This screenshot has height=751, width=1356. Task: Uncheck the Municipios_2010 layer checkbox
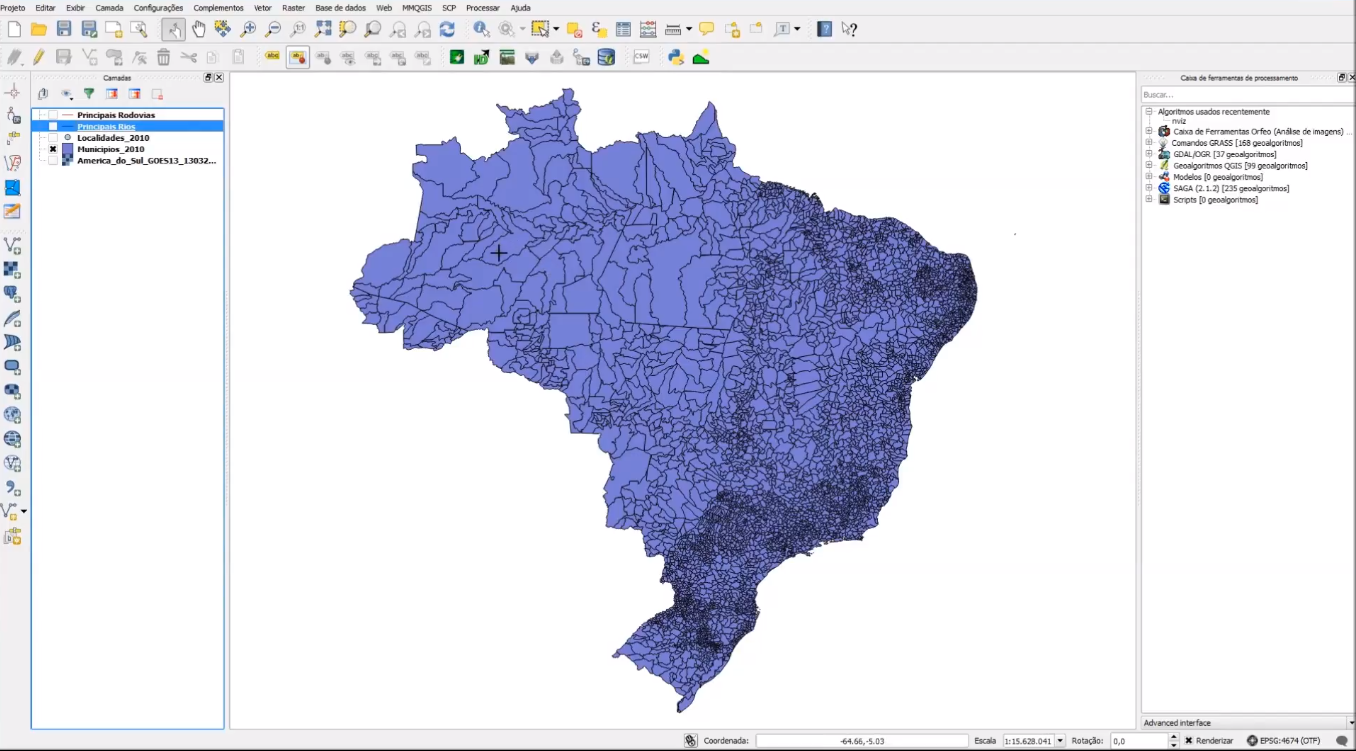53,148
